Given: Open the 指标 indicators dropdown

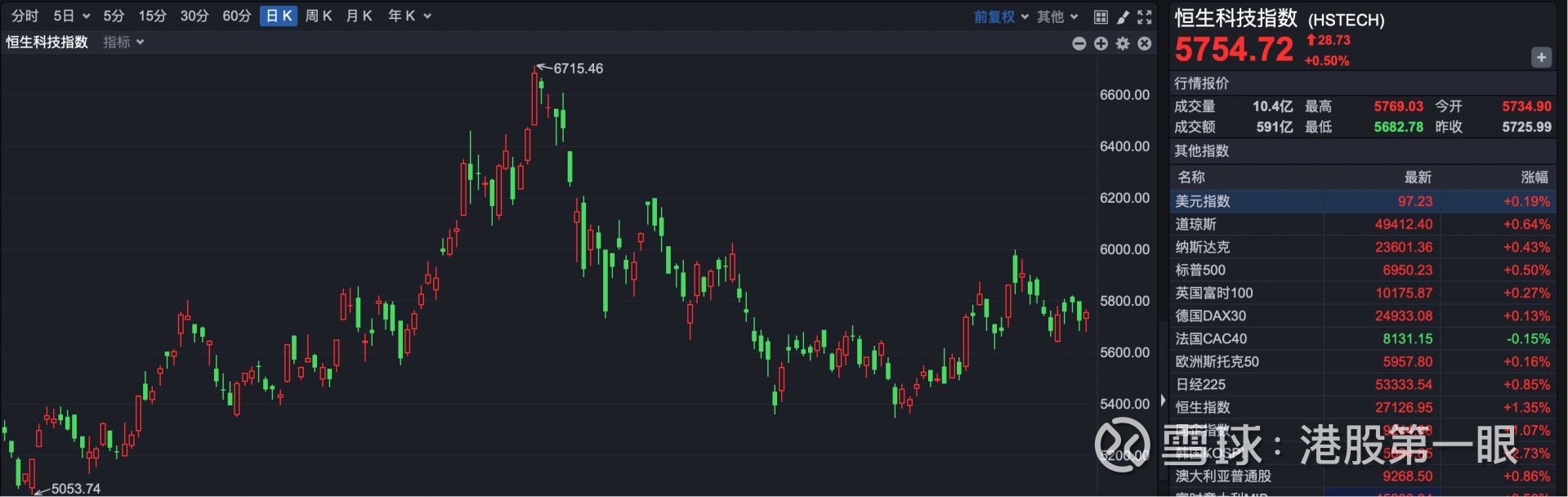Looking at the screenshot, I should pyautogui.click(x=123, y=42).
